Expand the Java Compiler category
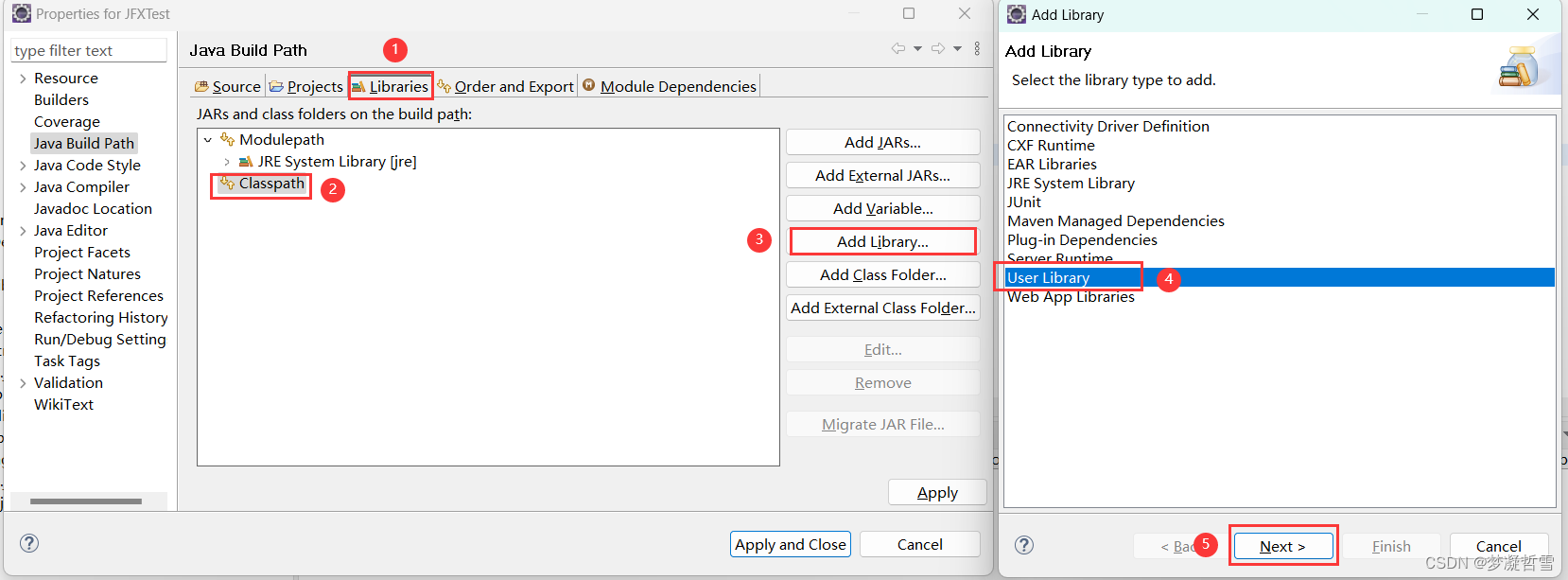 [23, 187]
